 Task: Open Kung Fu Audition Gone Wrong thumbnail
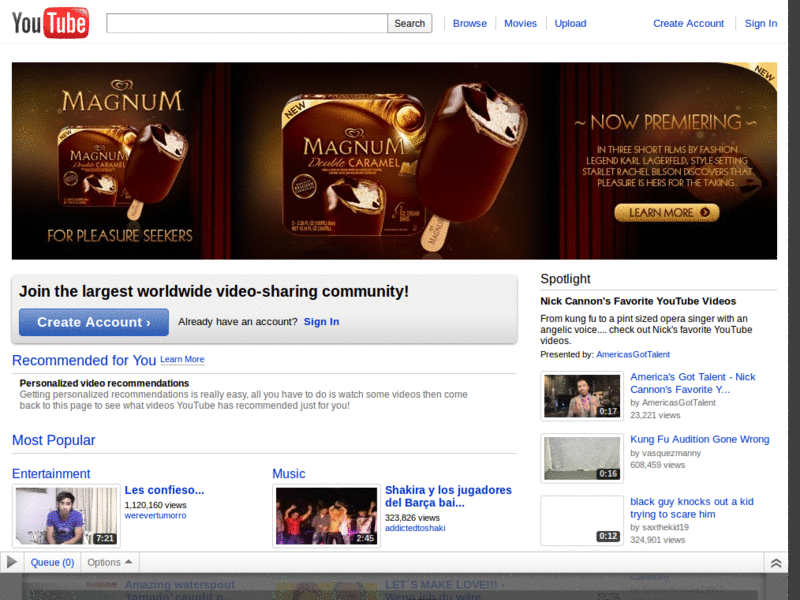click(x=582, y=458)
